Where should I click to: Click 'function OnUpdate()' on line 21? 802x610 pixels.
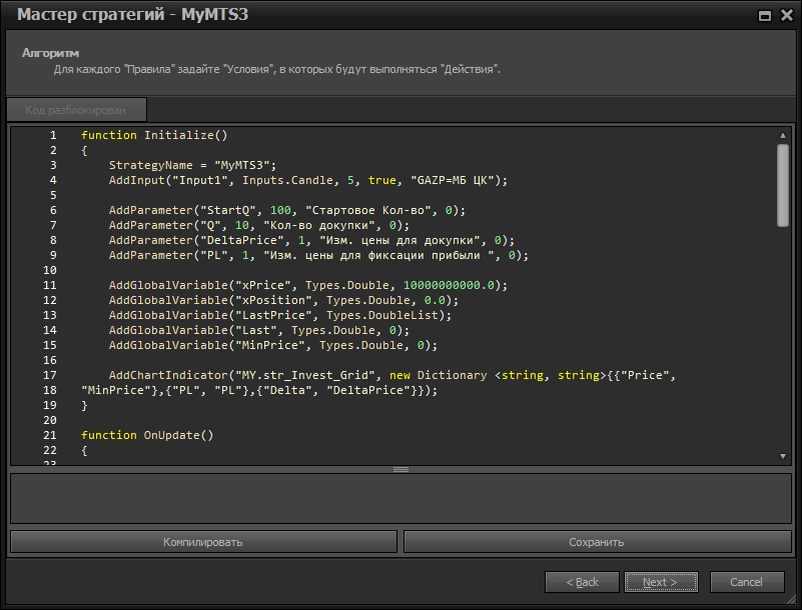147,435
